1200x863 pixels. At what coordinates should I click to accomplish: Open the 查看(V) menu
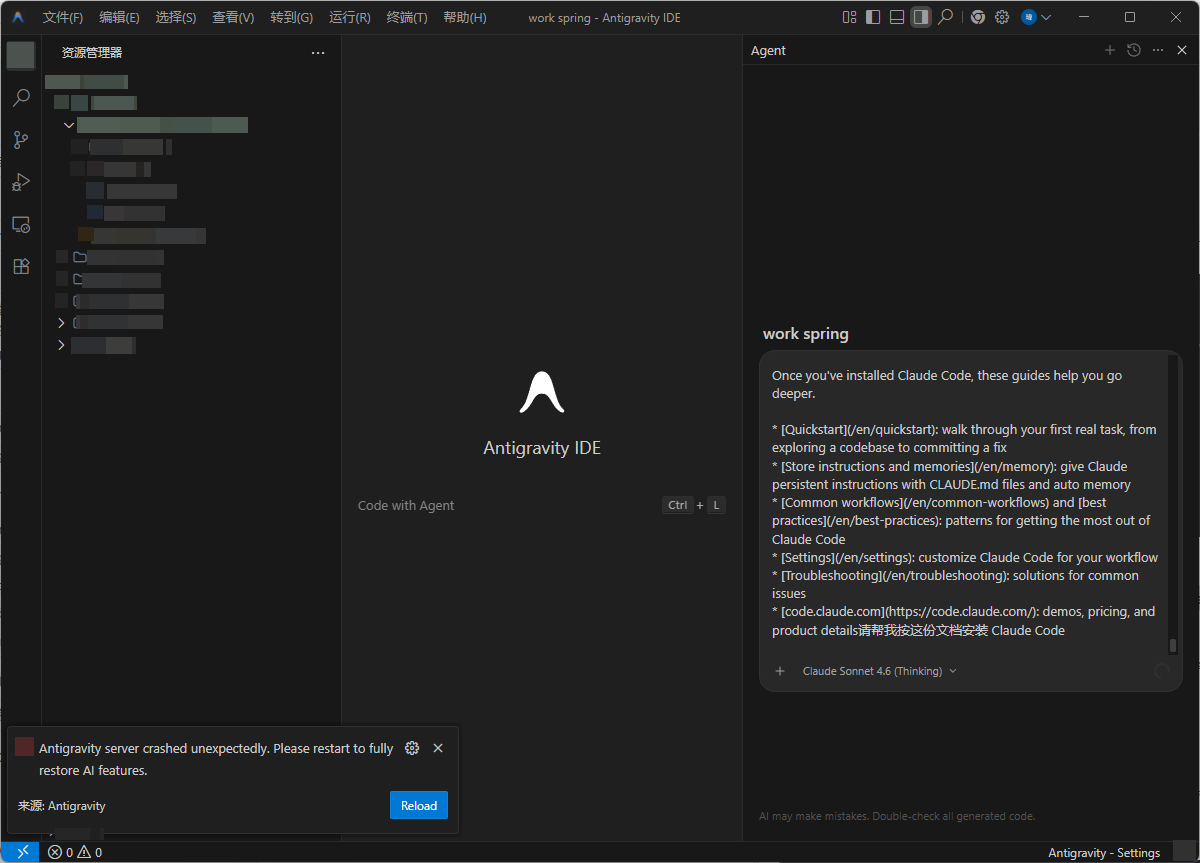click(233, 17)
